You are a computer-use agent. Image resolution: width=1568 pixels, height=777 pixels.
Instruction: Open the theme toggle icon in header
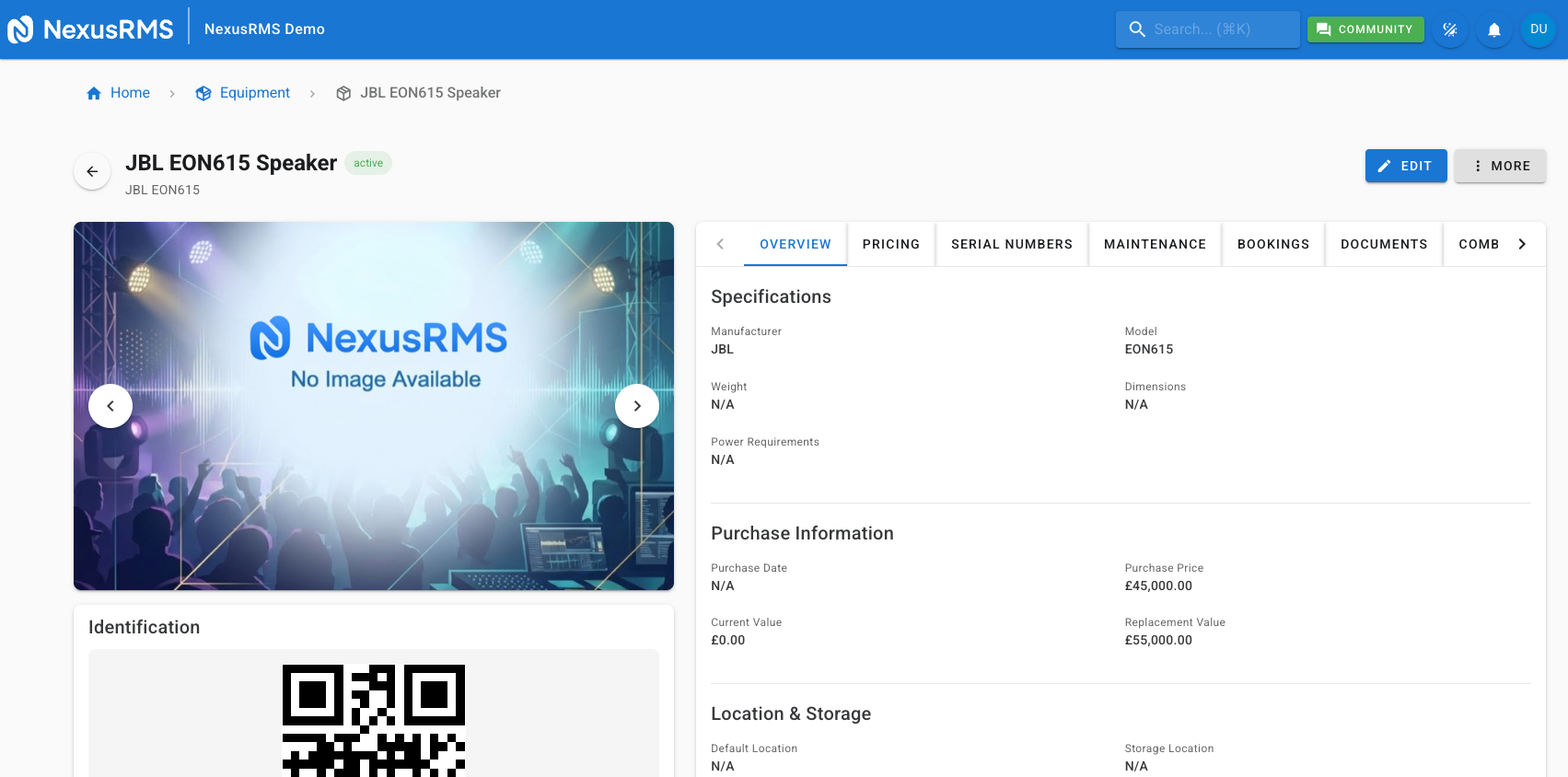[1450, 29]
